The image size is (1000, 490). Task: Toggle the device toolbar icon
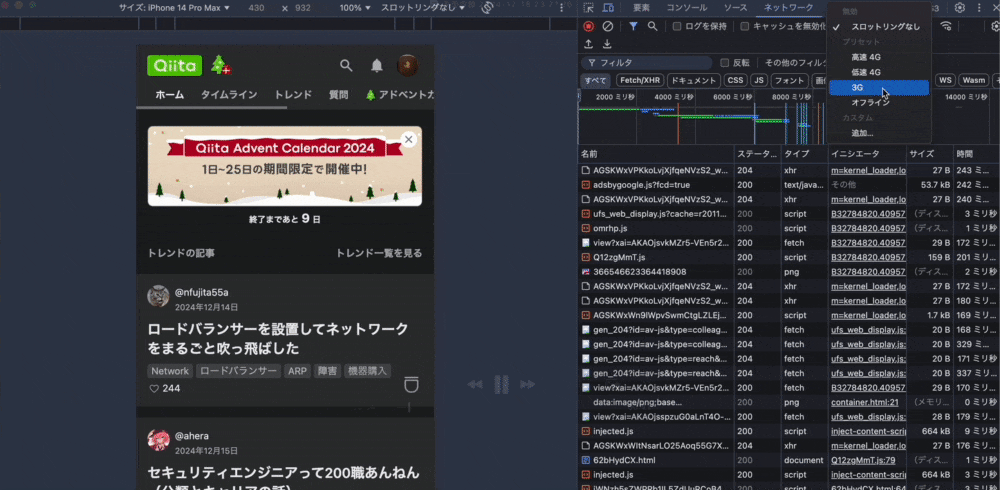(x=608, y=8)
